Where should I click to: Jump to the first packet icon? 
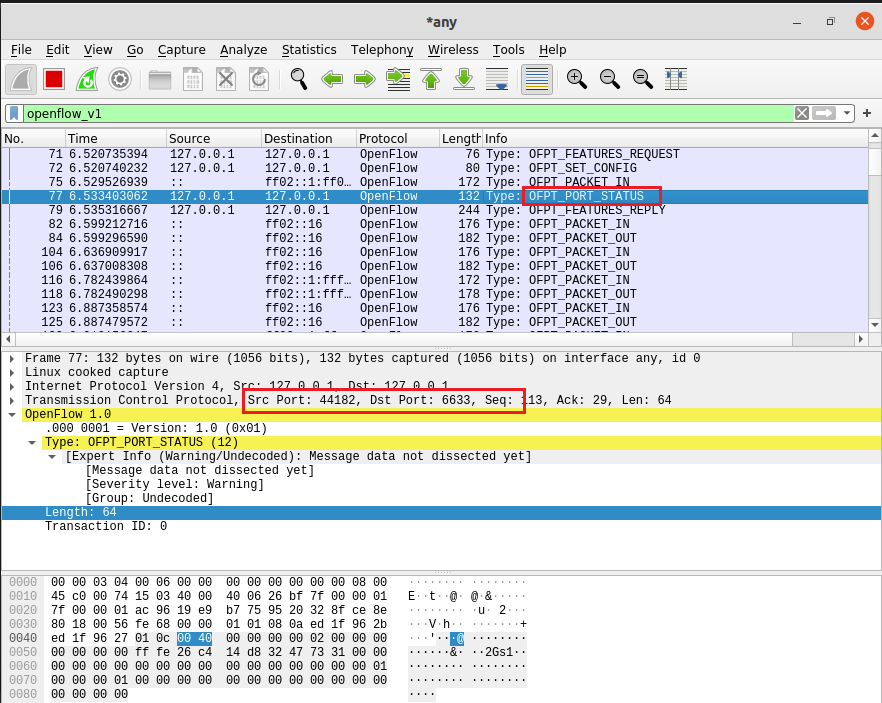(431, 79)
